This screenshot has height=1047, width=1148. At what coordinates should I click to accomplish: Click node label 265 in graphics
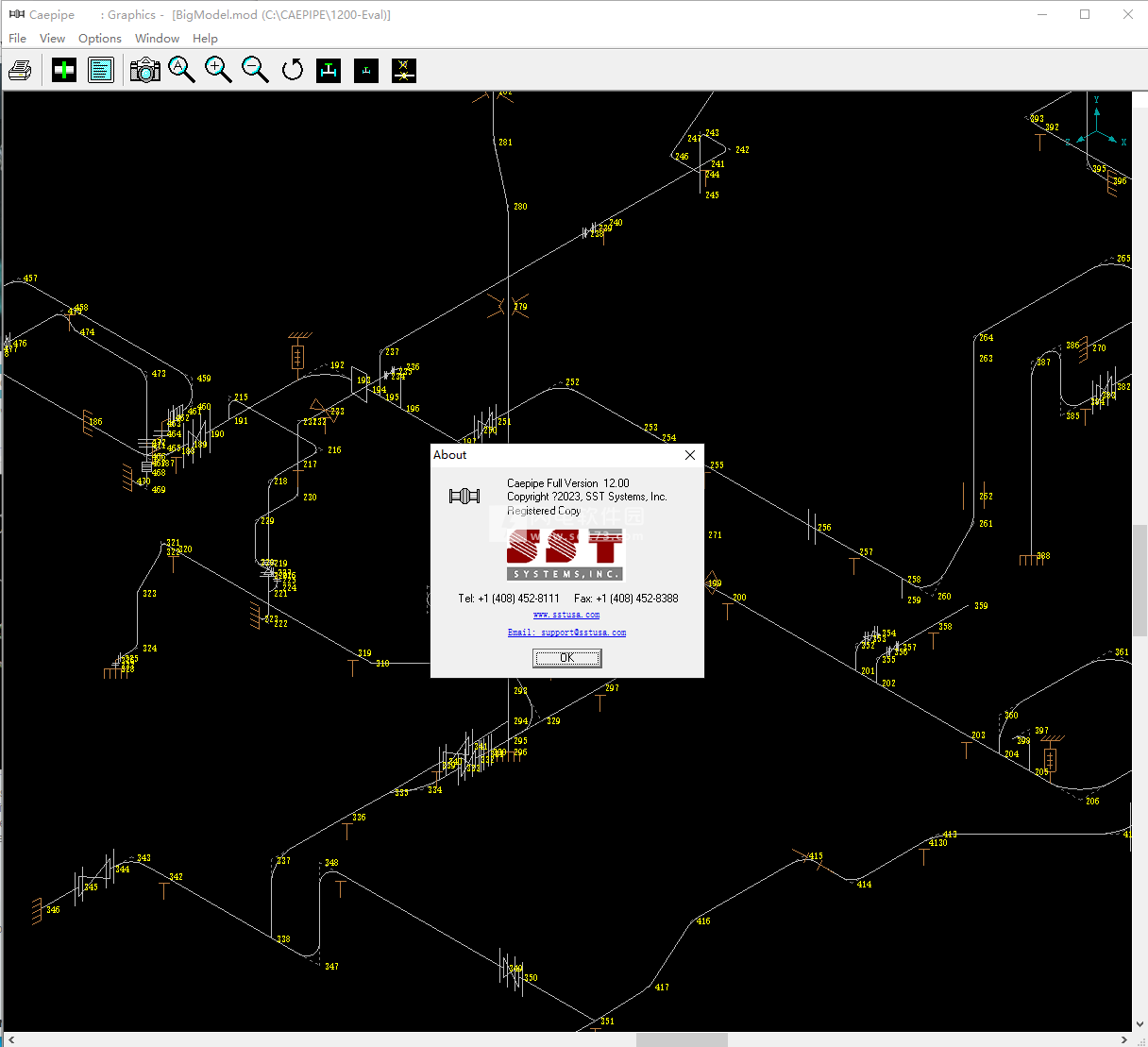[1123, 259]
